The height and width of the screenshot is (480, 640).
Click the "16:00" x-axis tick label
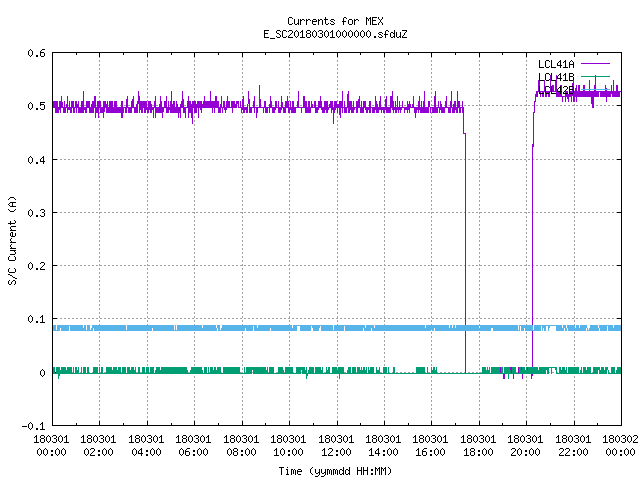(x=431, y=452)
